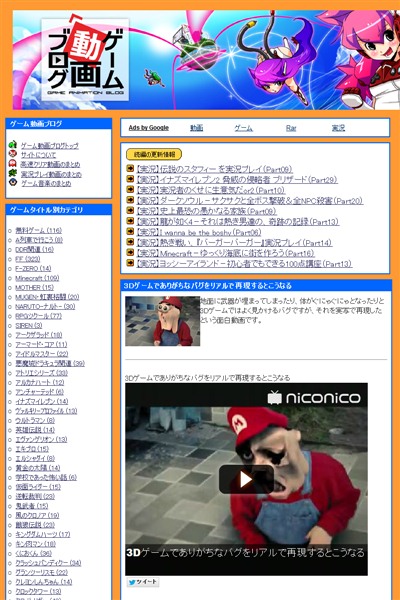The width and height of the screenshot is (400, 600).
Task: Open the RPGツクール (77) category
Action: (x=38, y=316)
